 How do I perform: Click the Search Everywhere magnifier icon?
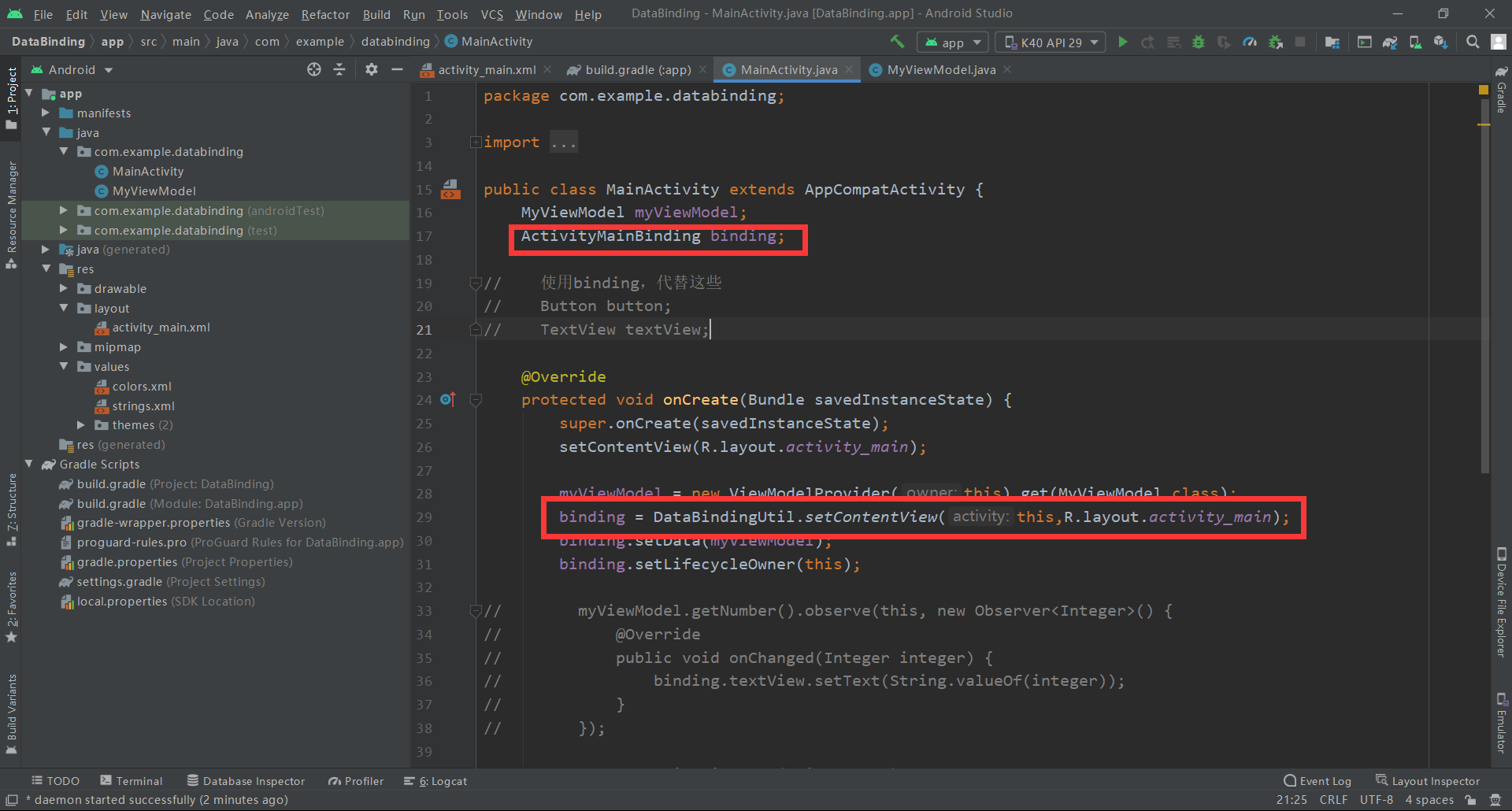coord(1472,43)
